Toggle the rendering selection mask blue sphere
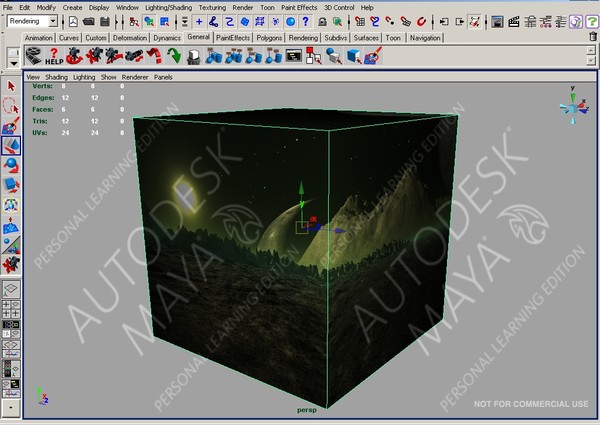 290,22
